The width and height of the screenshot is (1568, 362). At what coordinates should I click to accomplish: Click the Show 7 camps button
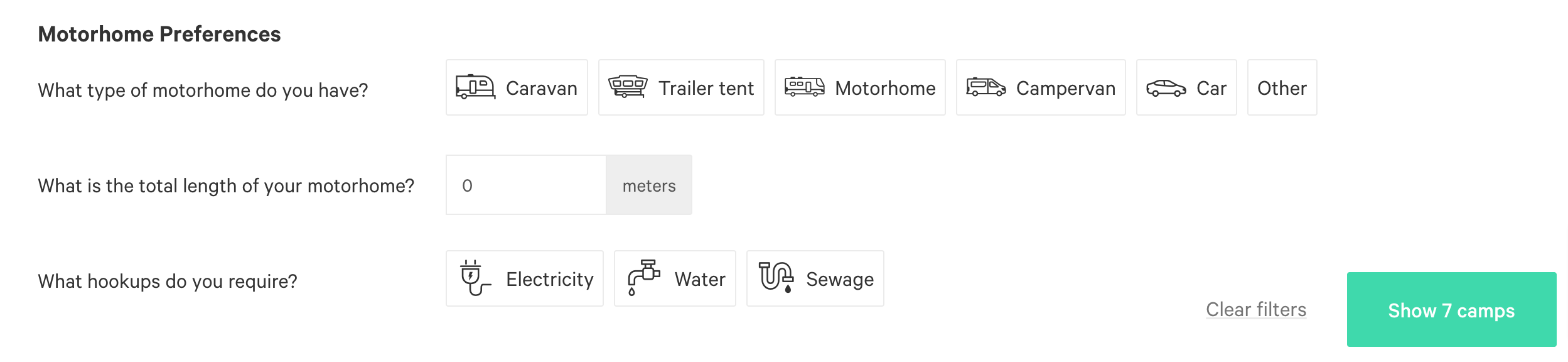[1451, 309]
